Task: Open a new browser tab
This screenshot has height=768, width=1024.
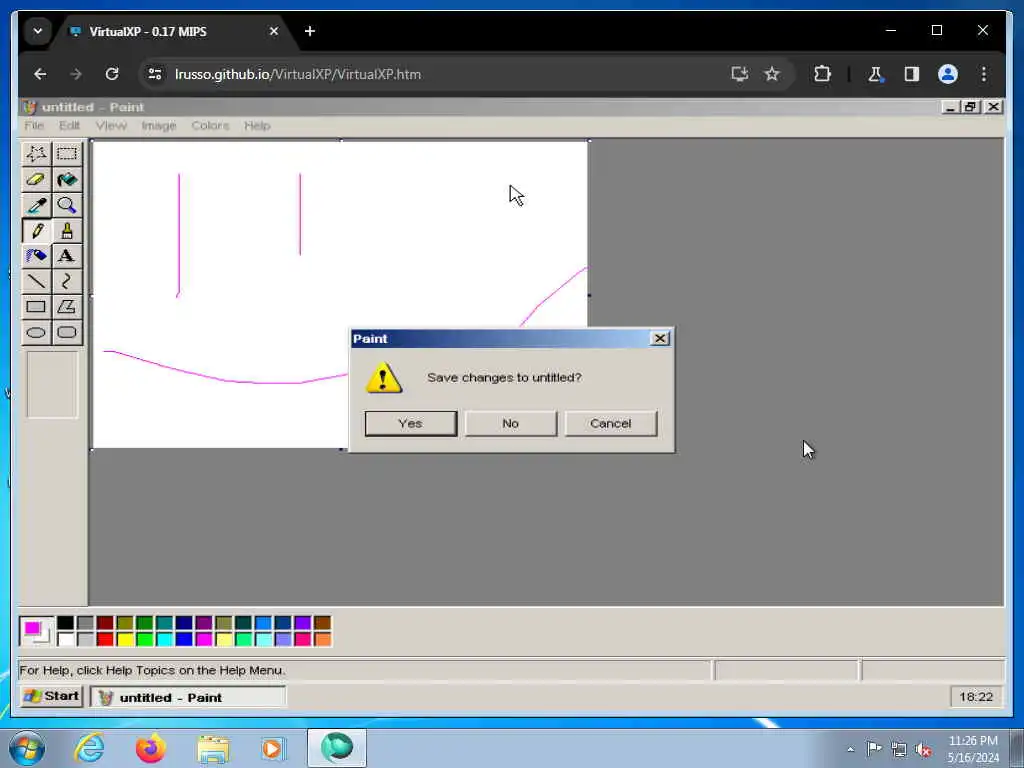Action: pos(310,31)
